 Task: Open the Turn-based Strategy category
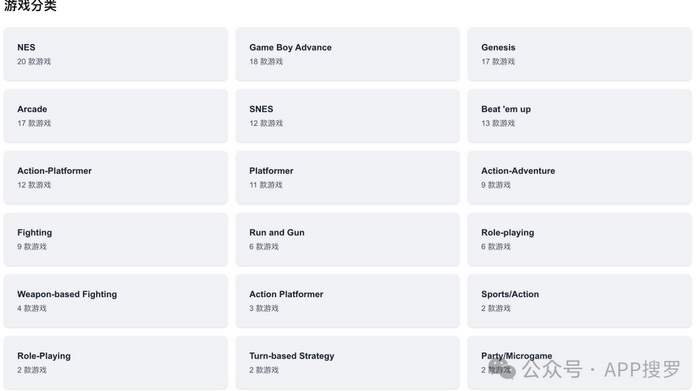(348, 363)
